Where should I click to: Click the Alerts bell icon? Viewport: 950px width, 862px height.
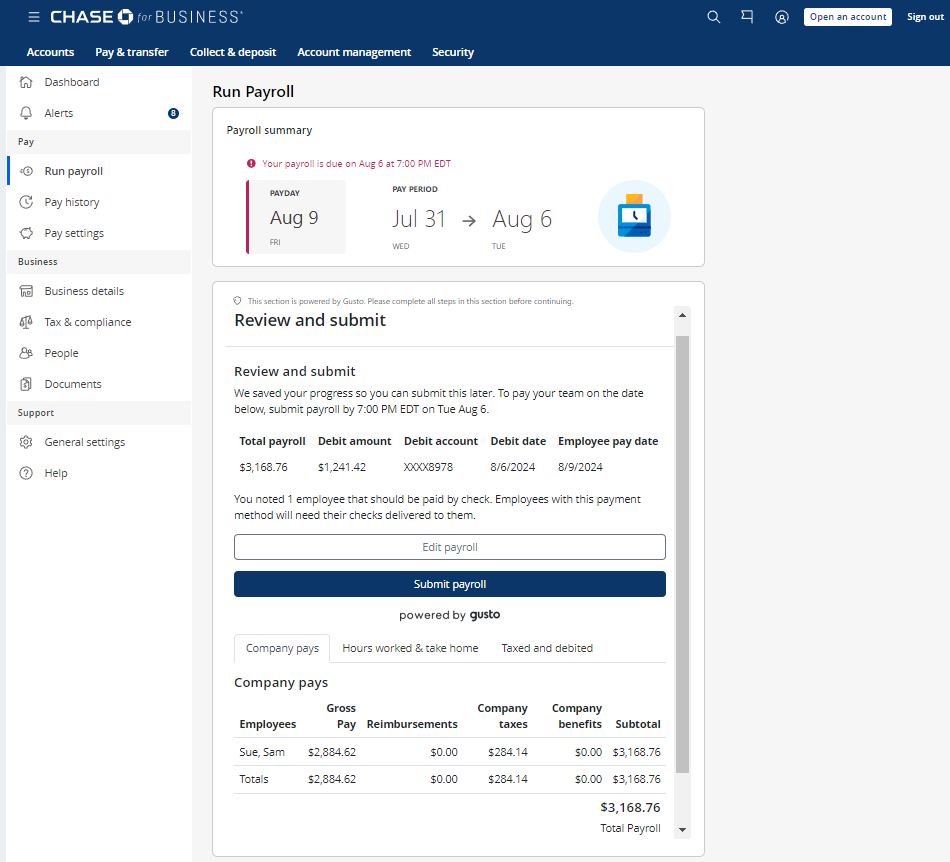27,113
